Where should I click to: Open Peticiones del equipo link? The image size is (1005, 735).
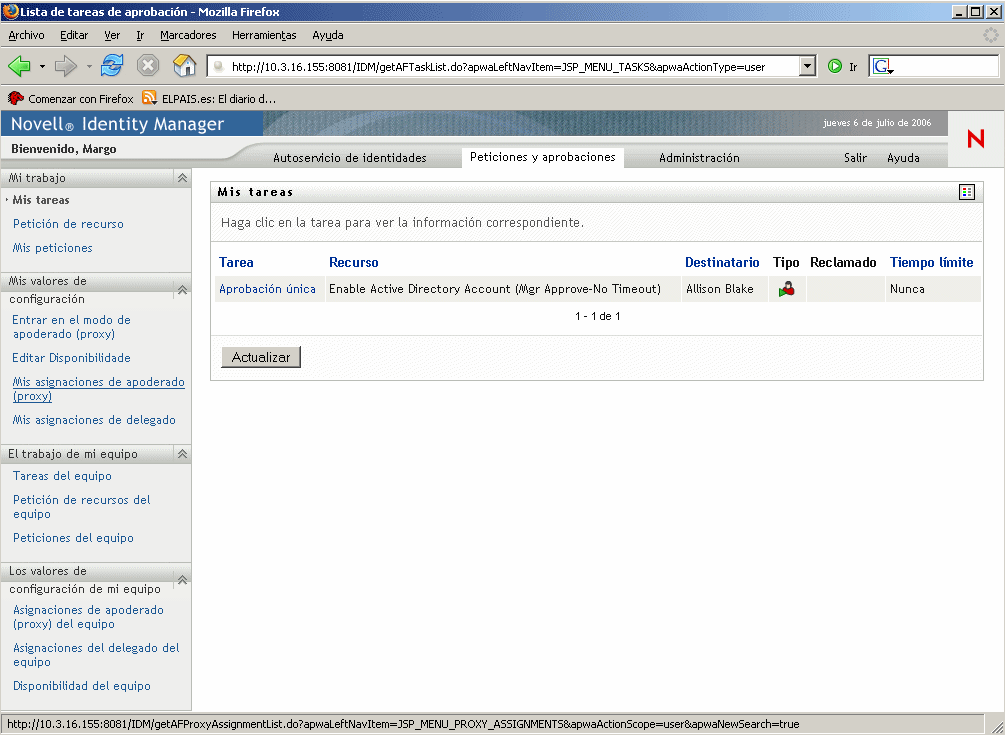click(x=73, y=538)
